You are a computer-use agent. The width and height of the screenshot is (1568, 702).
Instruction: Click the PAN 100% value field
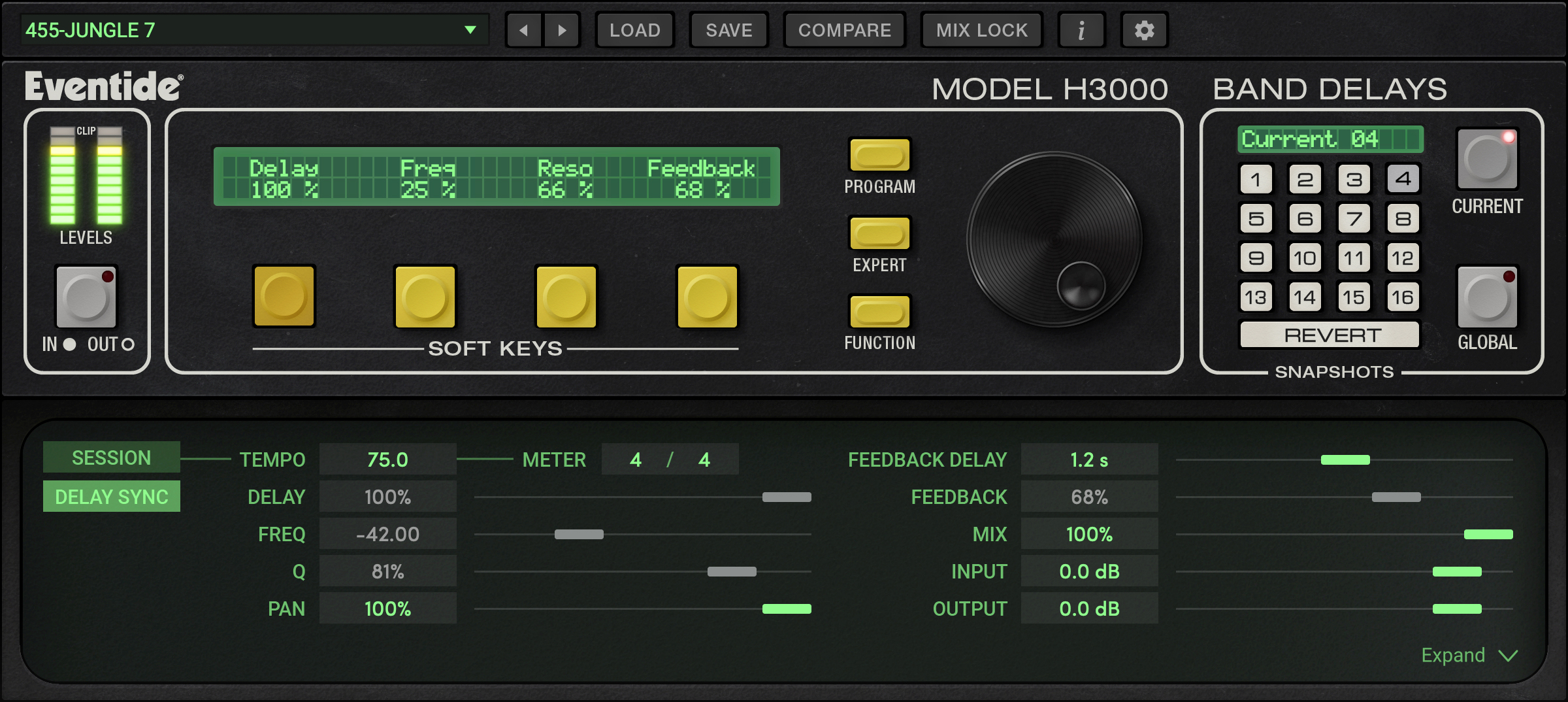pos(388,609)
